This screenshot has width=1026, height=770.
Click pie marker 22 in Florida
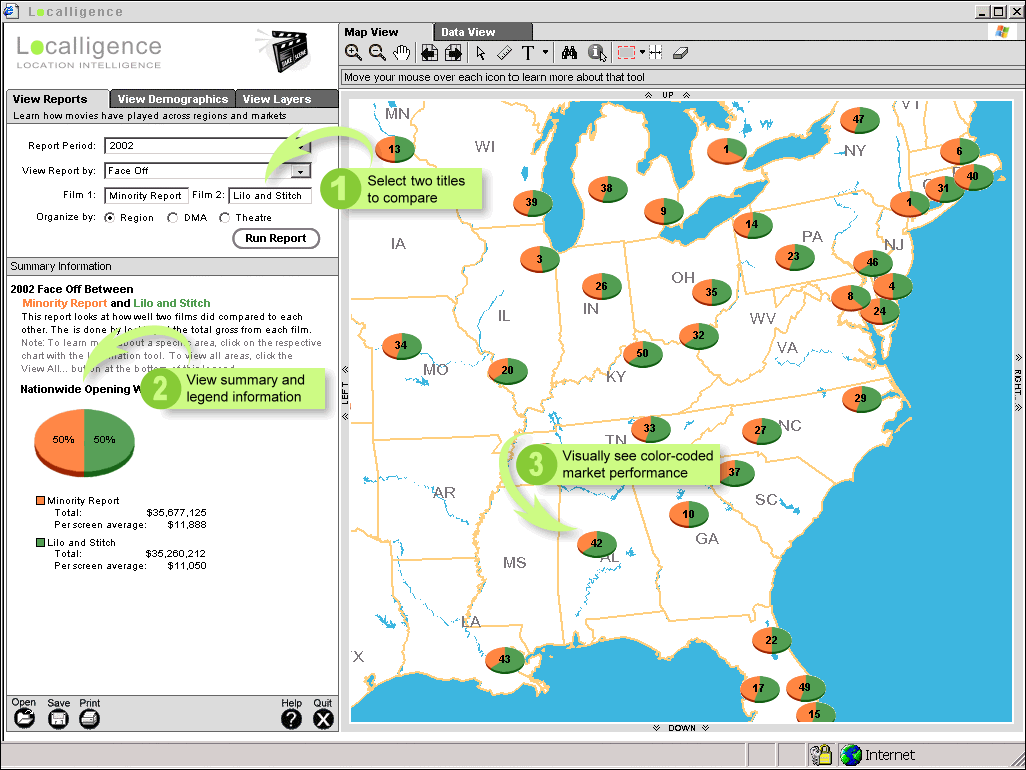click(771, 640)
